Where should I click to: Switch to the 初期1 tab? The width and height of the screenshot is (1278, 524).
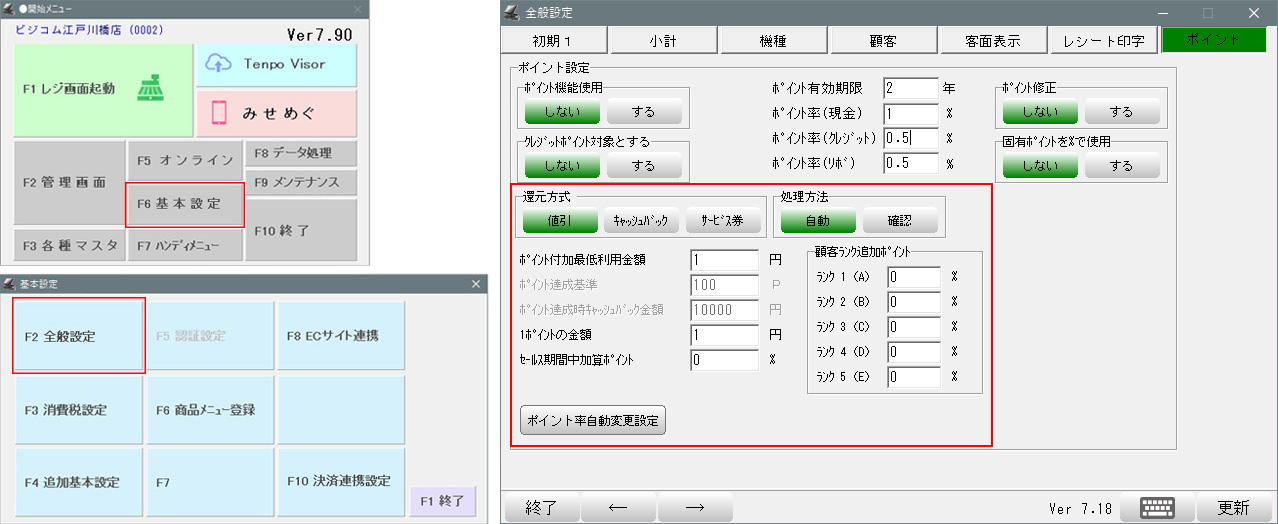point(554,40)
